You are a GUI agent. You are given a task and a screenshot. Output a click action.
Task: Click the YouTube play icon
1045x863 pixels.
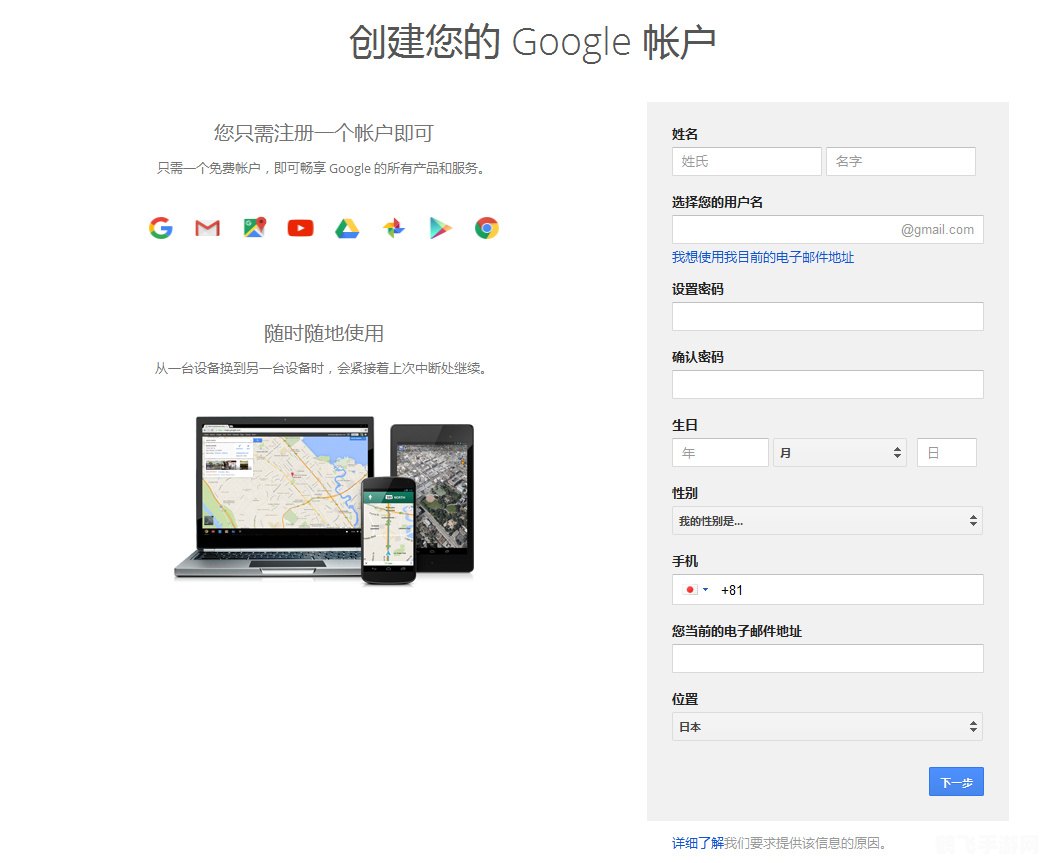coord(299,227)
